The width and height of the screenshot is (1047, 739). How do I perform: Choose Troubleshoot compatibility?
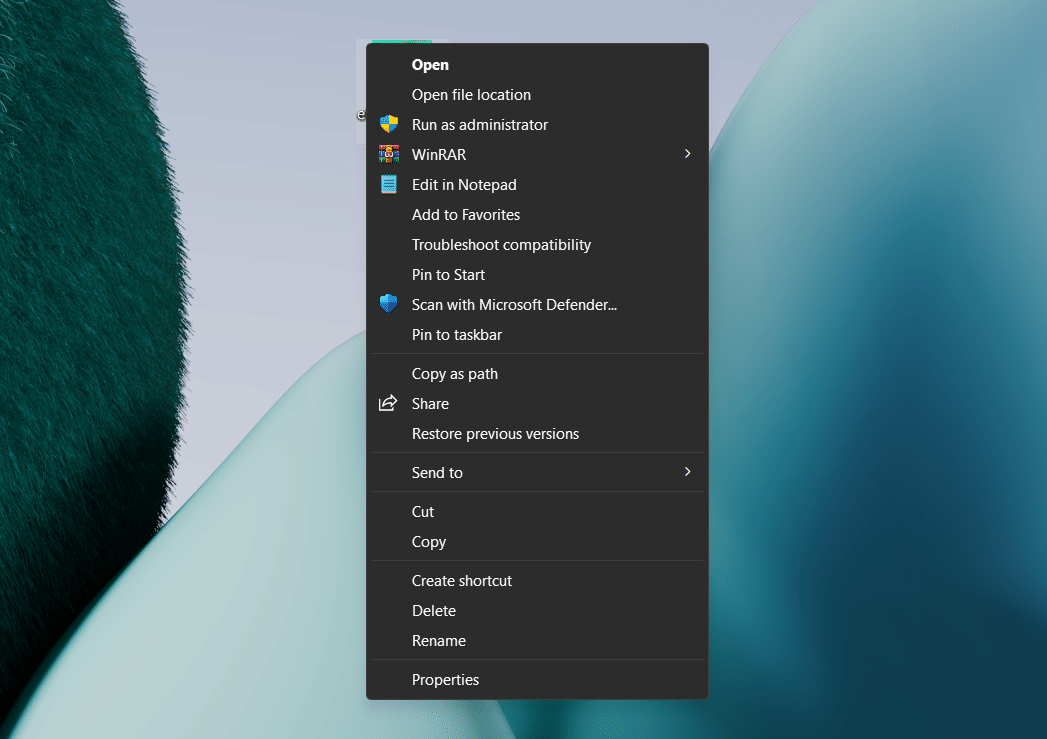501,244
